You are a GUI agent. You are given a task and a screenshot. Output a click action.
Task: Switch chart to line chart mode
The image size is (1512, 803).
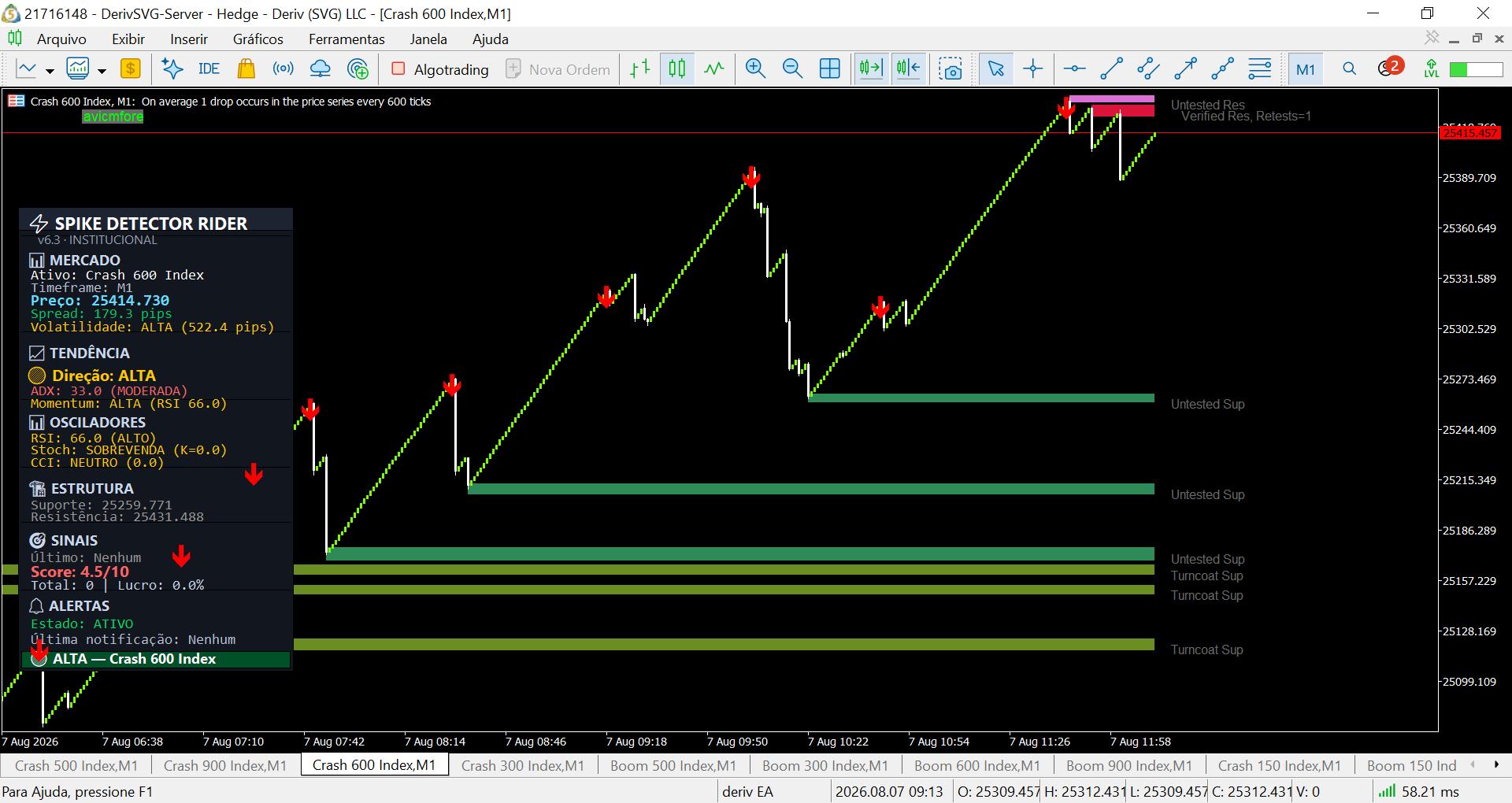[714, 69]
